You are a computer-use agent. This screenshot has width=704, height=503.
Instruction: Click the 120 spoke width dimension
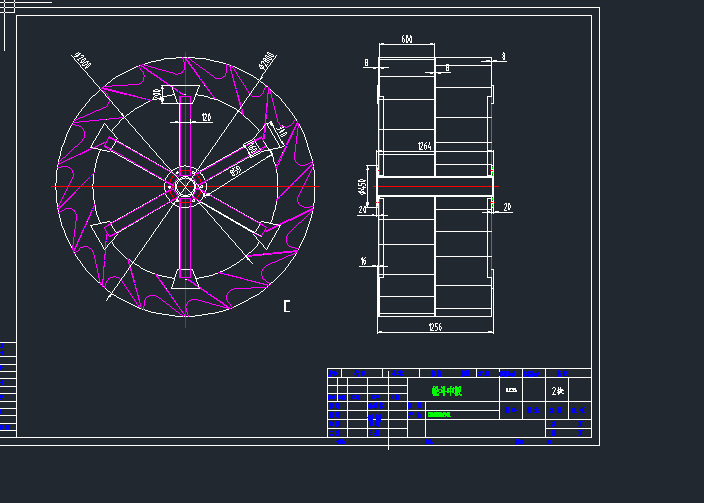(206, 117)
